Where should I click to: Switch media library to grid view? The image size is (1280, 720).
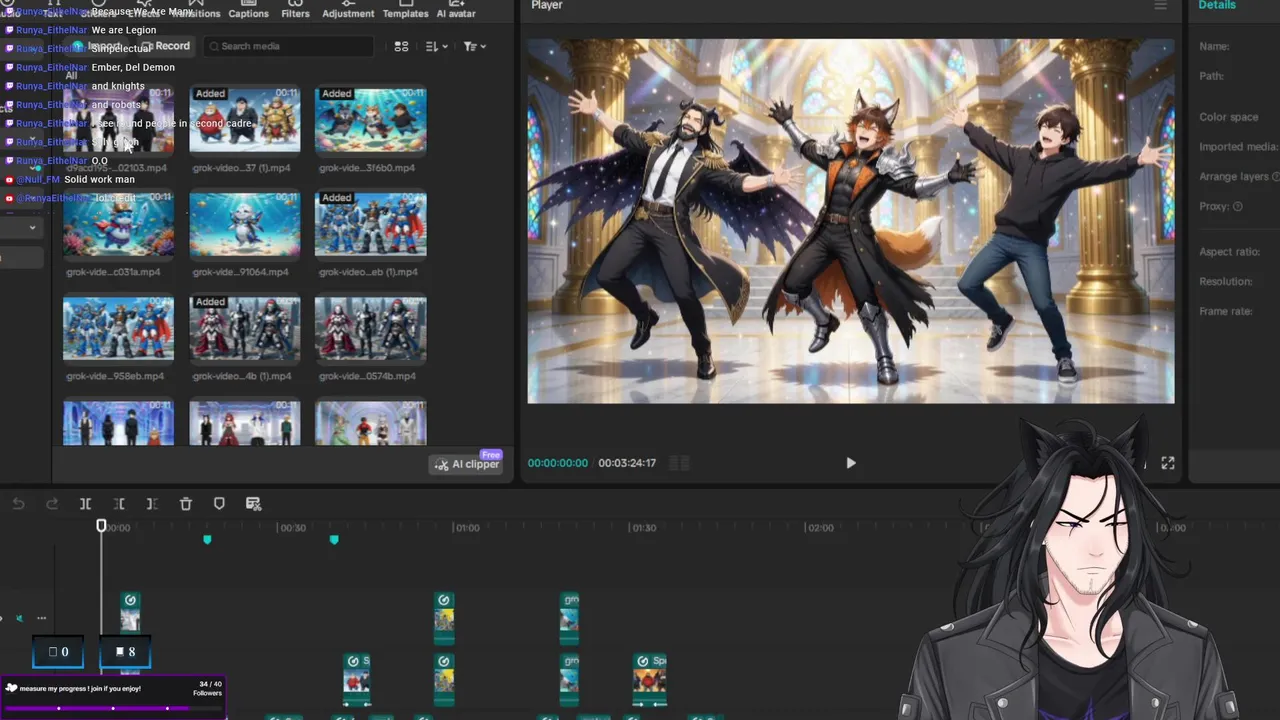point(401,46)
